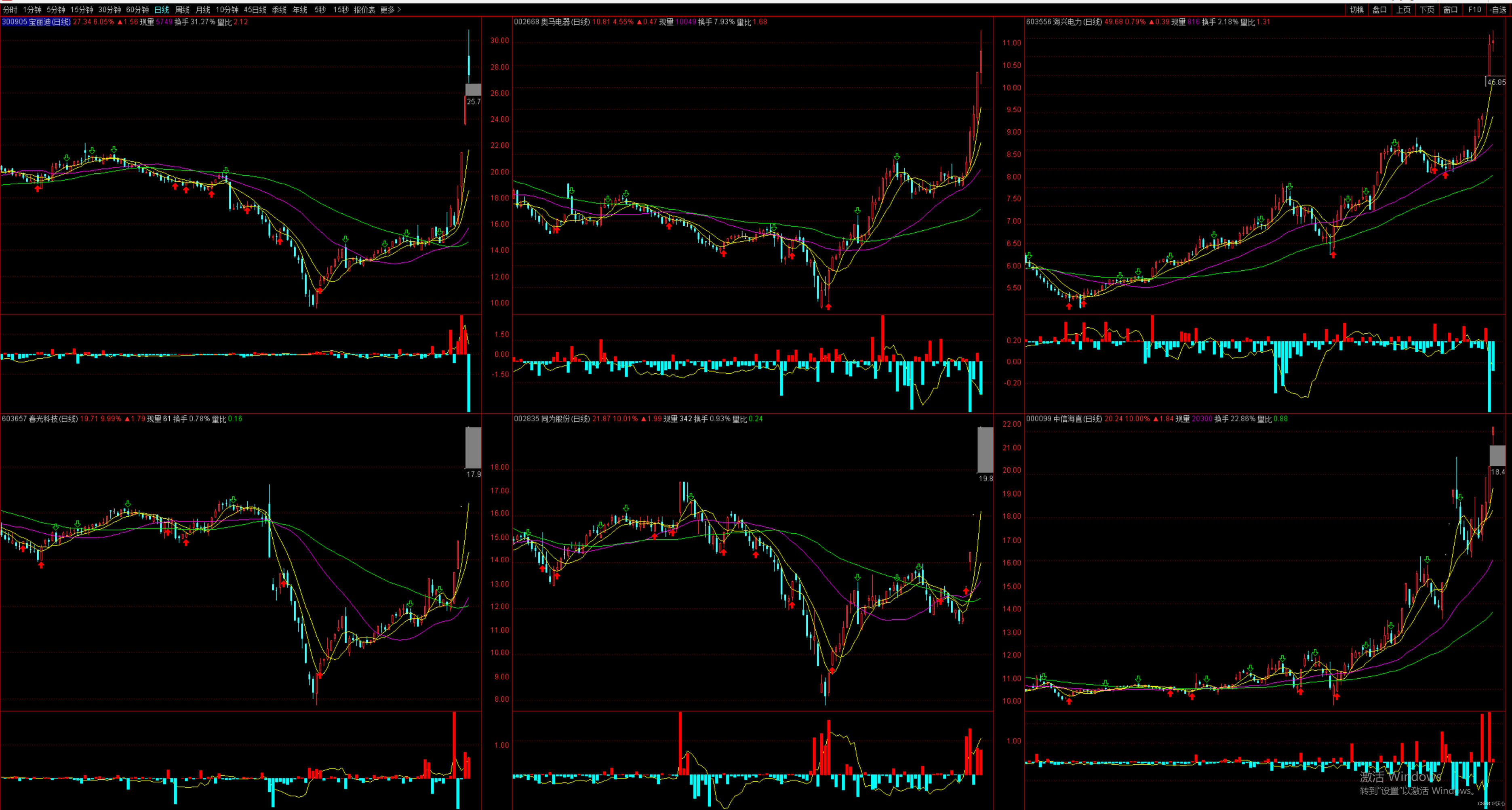This screenshot has width=1512, height=810.
Task: Select the 15分钟 period tab
Action: click(x=82, y=10)
